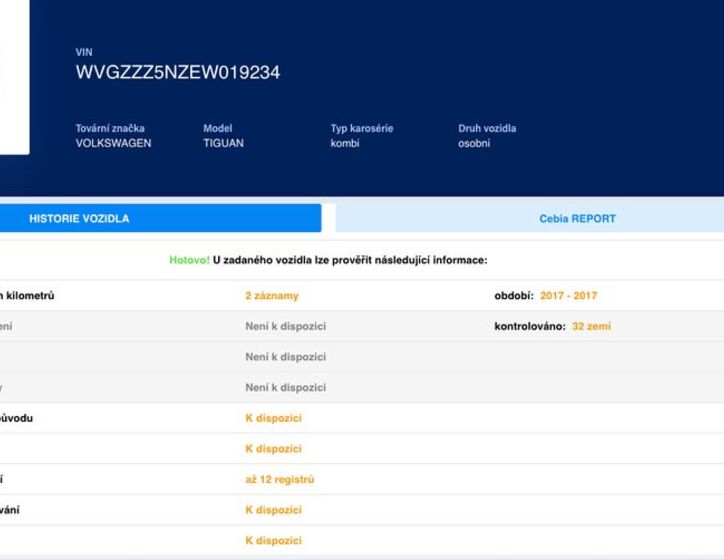
Task: Click the period value '2017 - 2017'
Action: (568, 296)
